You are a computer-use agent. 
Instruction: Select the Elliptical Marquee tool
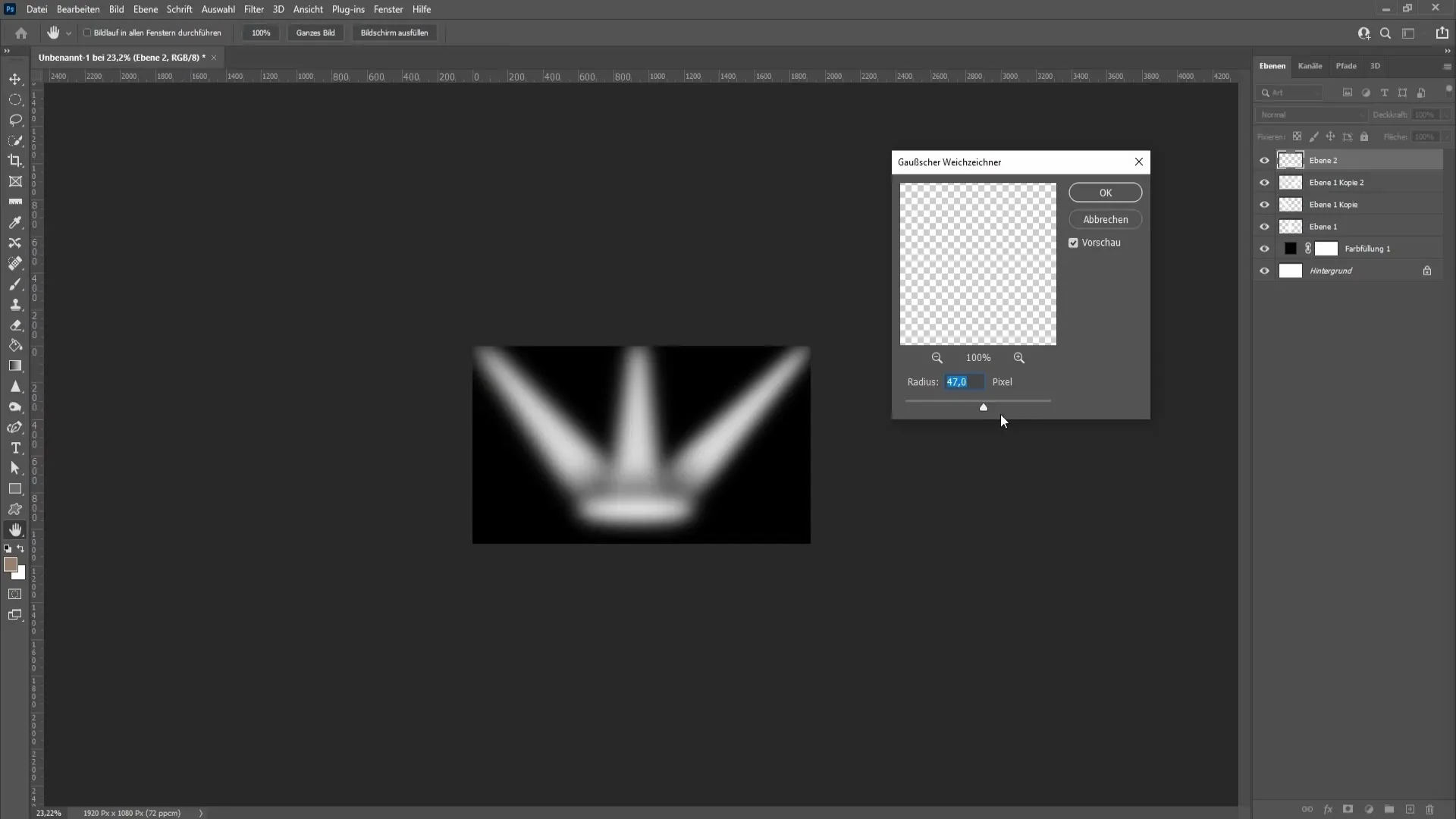(15, 99)
